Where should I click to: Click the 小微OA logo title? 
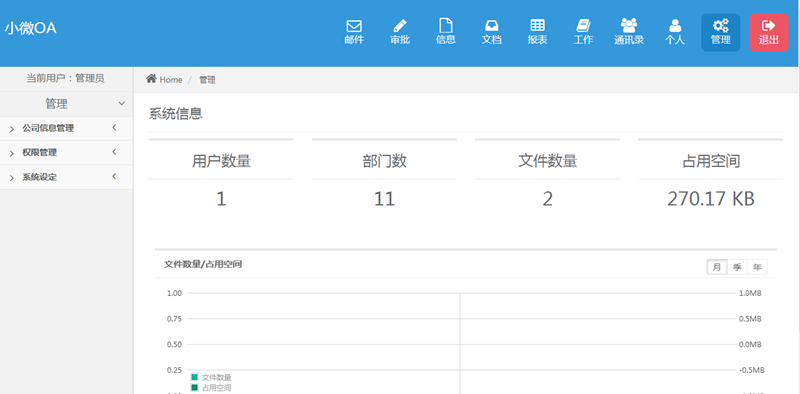click(31, 29)
